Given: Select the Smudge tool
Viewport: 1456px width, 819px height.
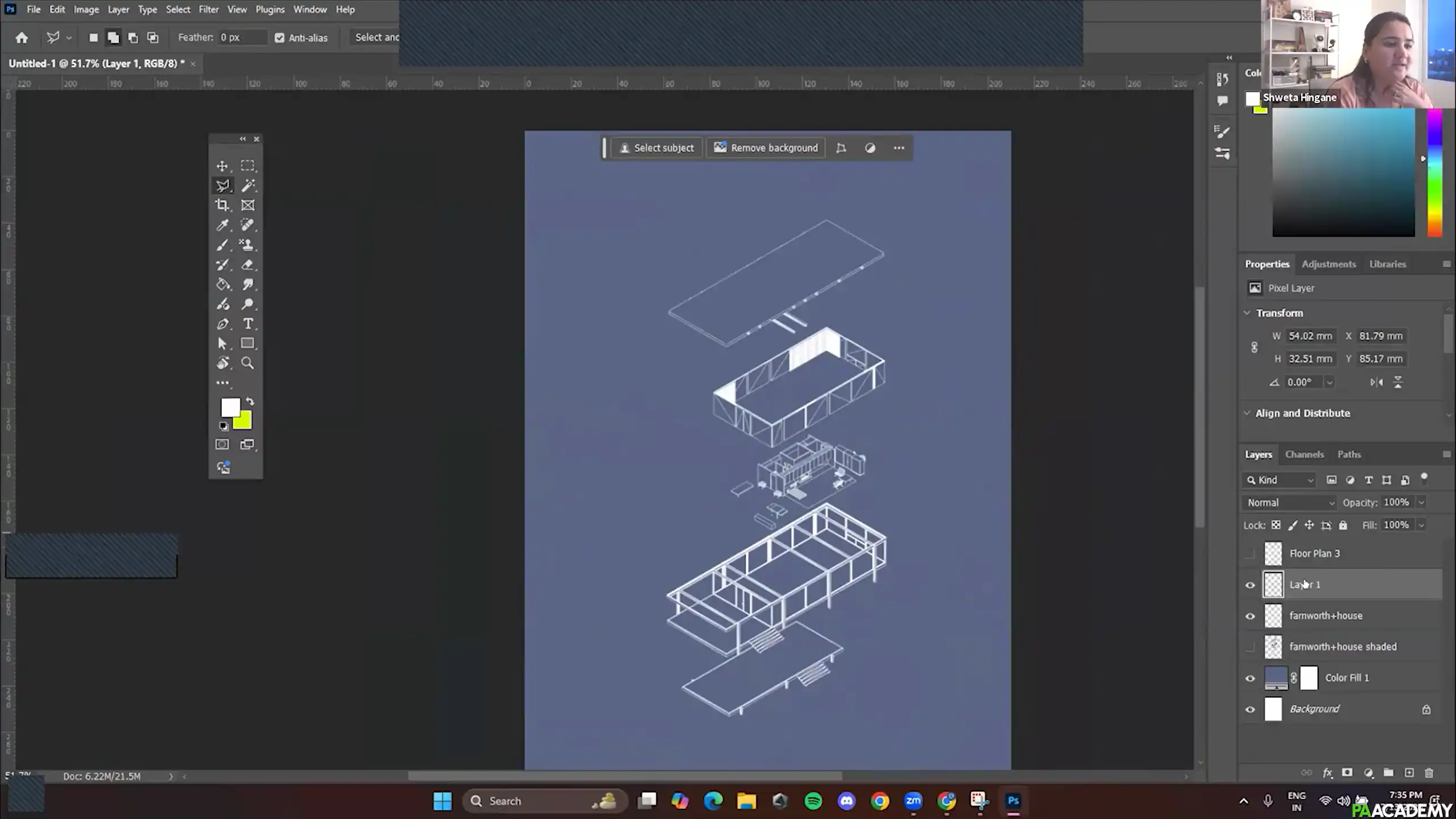Looking at the screenshot, I should coord(248,285).
